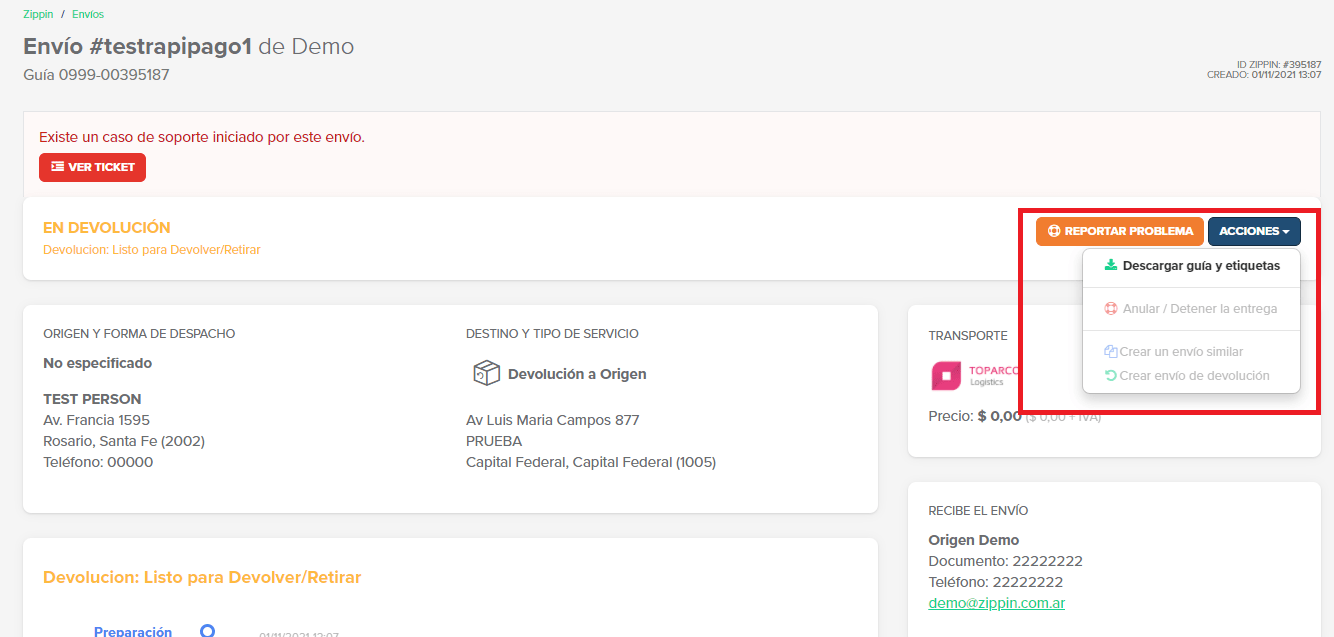Click the Av Luis Maria Campos 877 address

tap(553, 420)
